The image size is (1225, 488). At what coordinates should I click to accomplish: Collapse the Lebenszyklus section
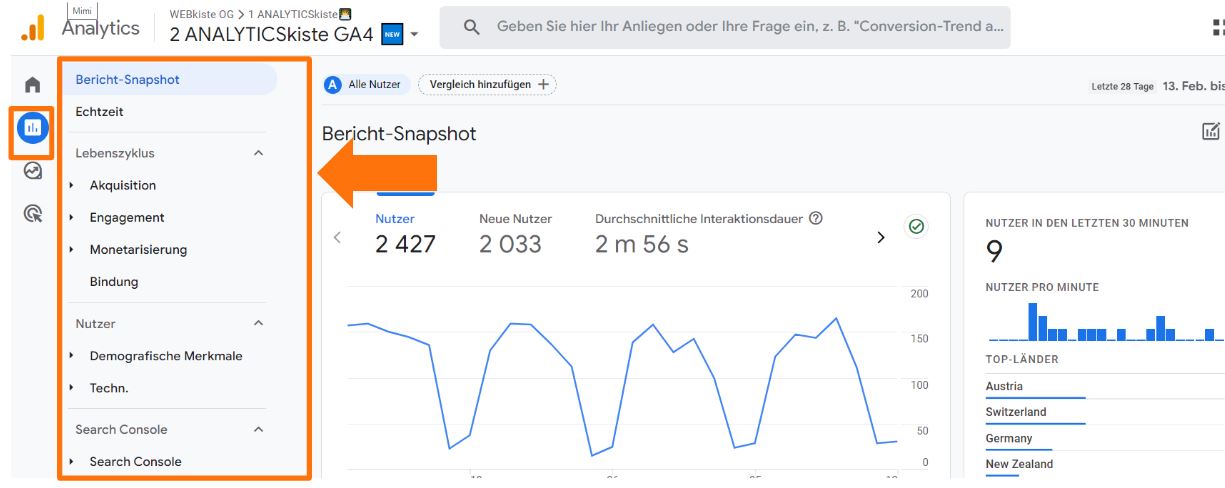[258, 154]
